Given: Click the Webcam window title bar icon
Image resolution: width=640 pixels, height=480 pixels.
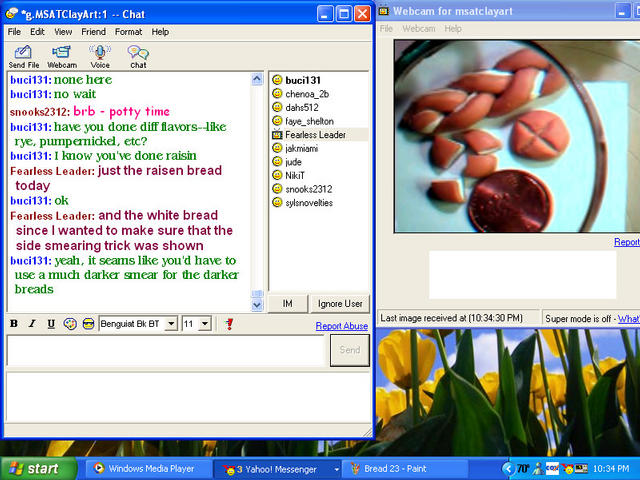Looking at the screenshot, I should click(x=384, y=11).
